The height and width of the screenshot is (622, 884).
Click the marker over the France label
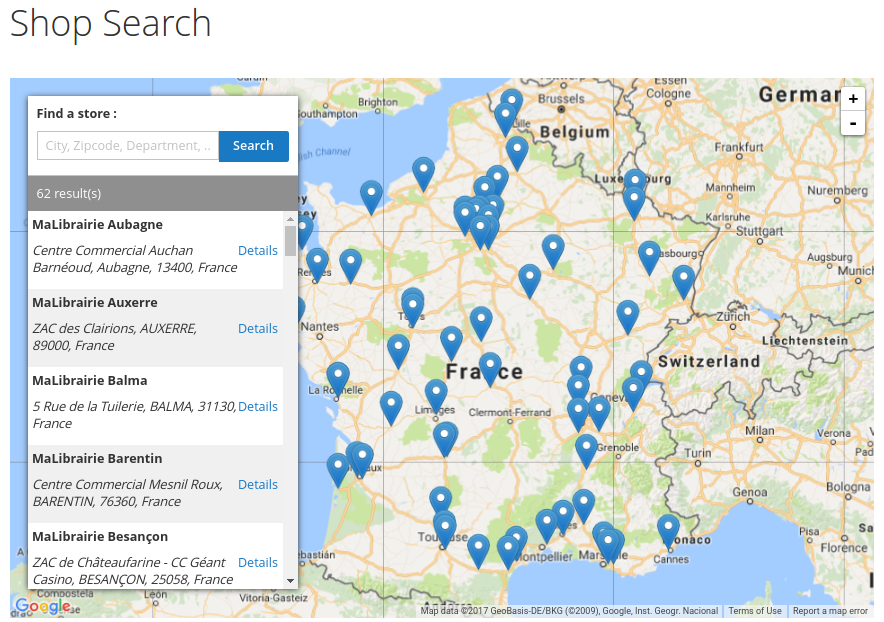[490, 369]
